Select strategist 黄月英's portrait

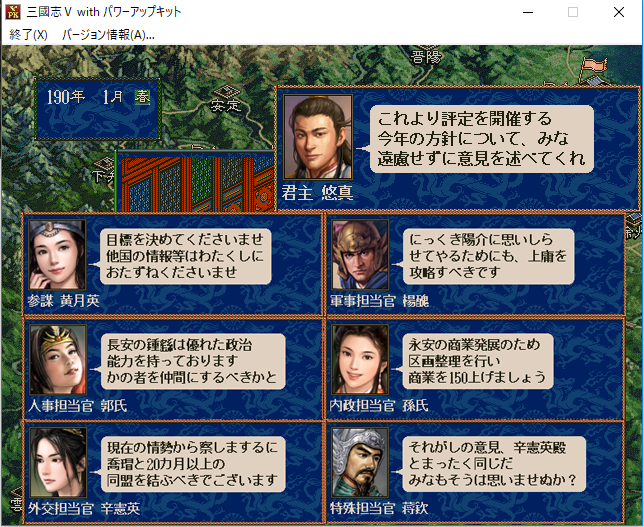point(57,255)
